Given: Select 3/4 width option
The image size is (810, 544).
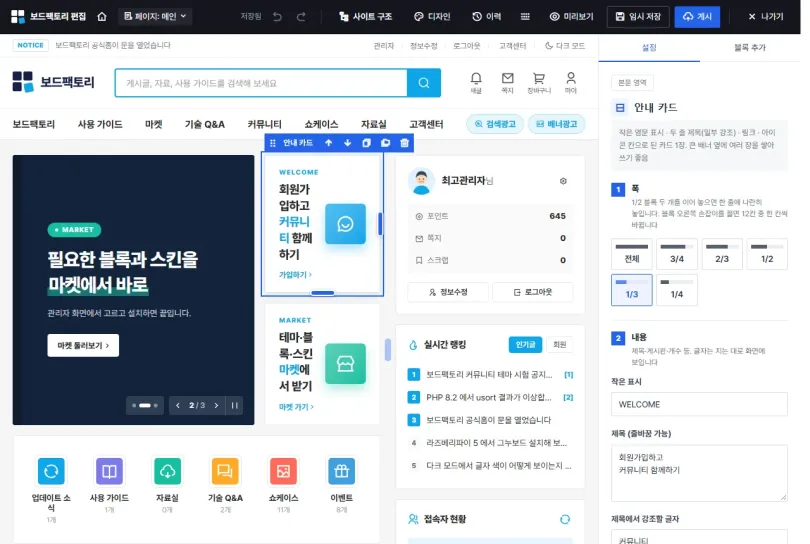Looking at the screenshot, I should pyautogui.click(x=677, y=254).
